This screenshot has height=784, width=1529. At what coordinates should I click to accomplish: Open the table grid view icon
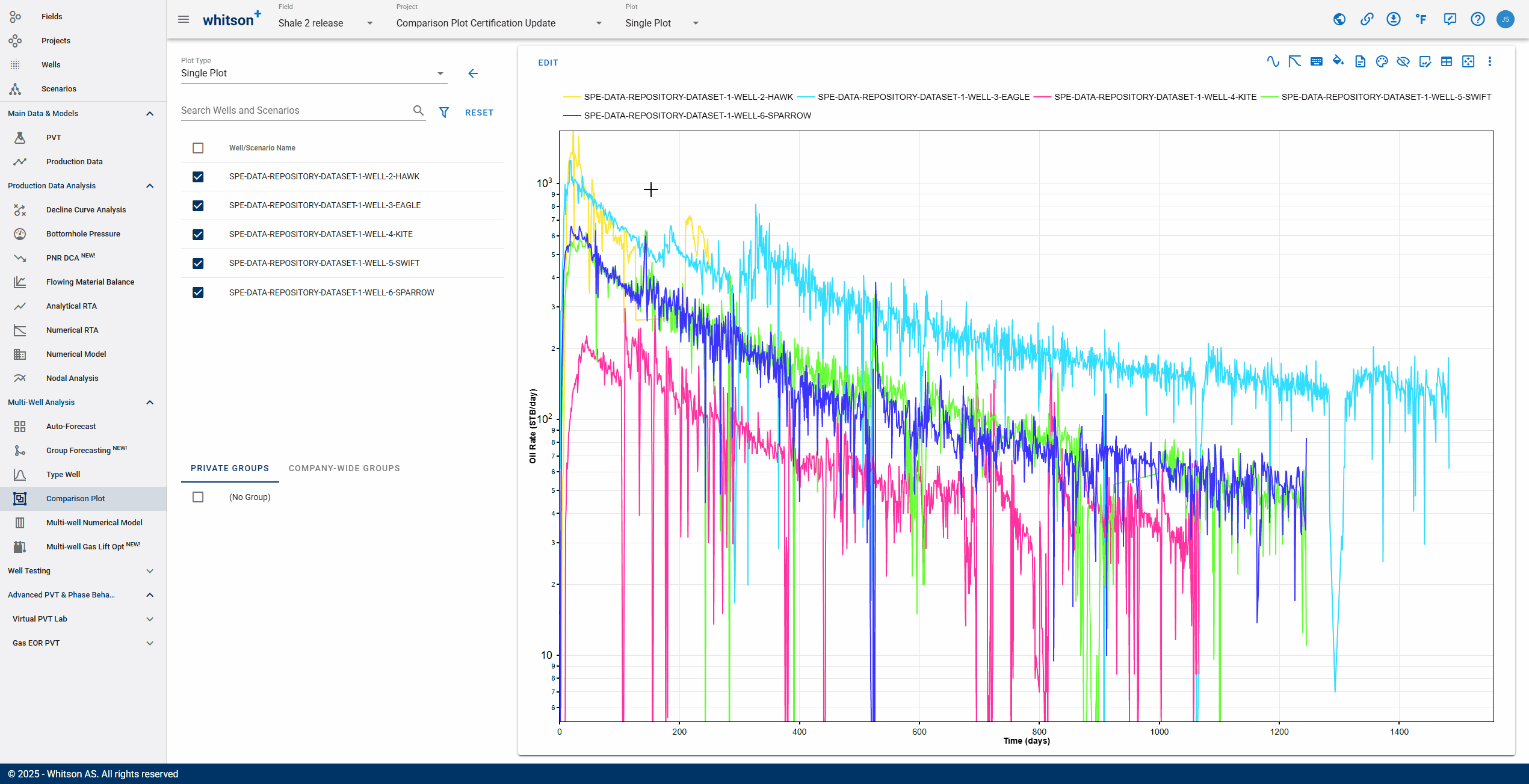[1447, 61]
